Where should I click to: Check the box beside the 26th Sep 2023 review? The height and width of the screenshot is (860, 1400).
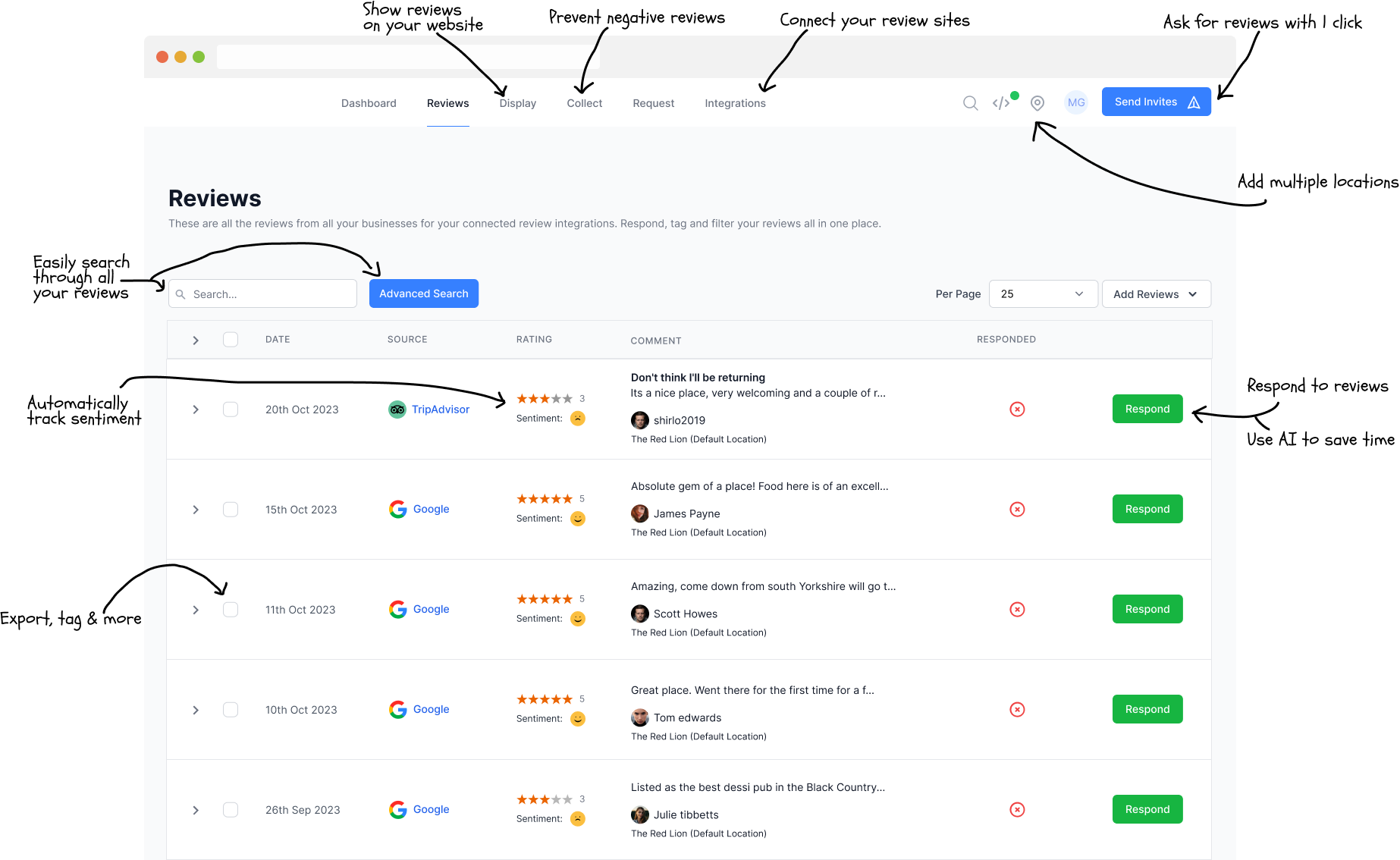(231, 809)
